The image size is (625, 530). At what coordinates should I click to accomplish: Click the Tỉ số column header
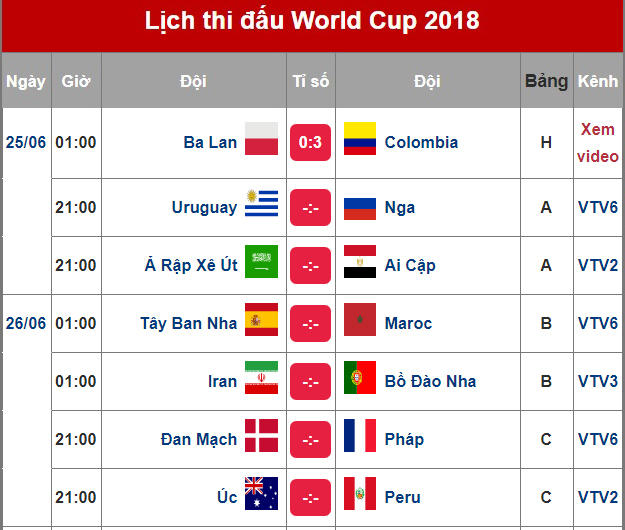(x=310, y=81)
